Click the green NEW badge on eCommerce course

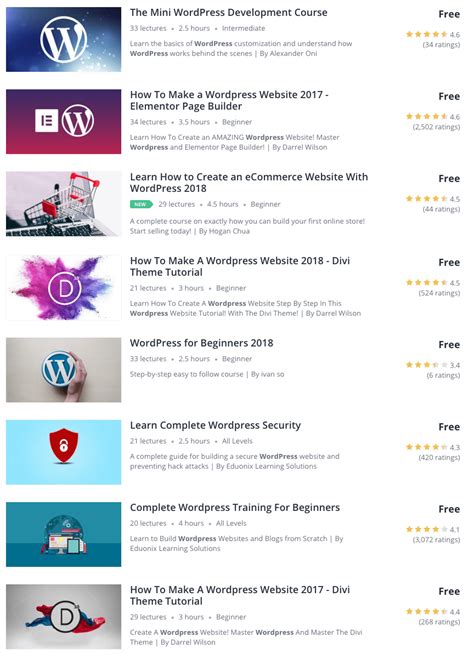tap(141, 204)
